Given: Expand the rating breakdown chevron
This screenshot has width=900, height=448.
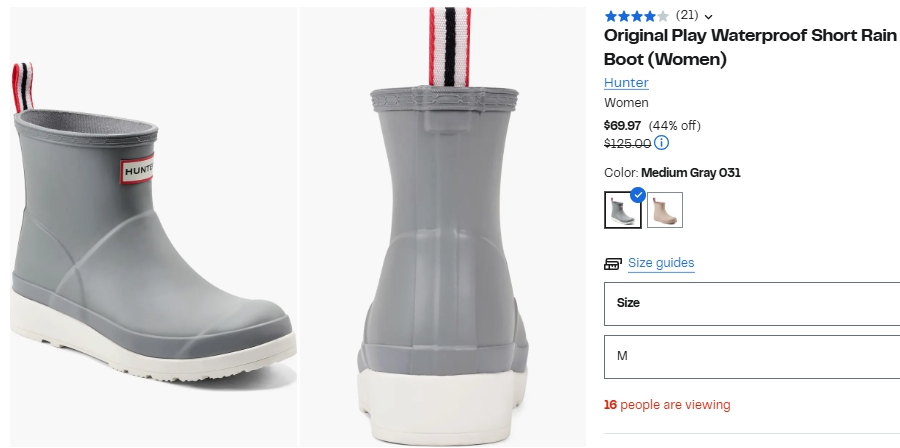Looking at the screenshot, I should coord(709,16).
